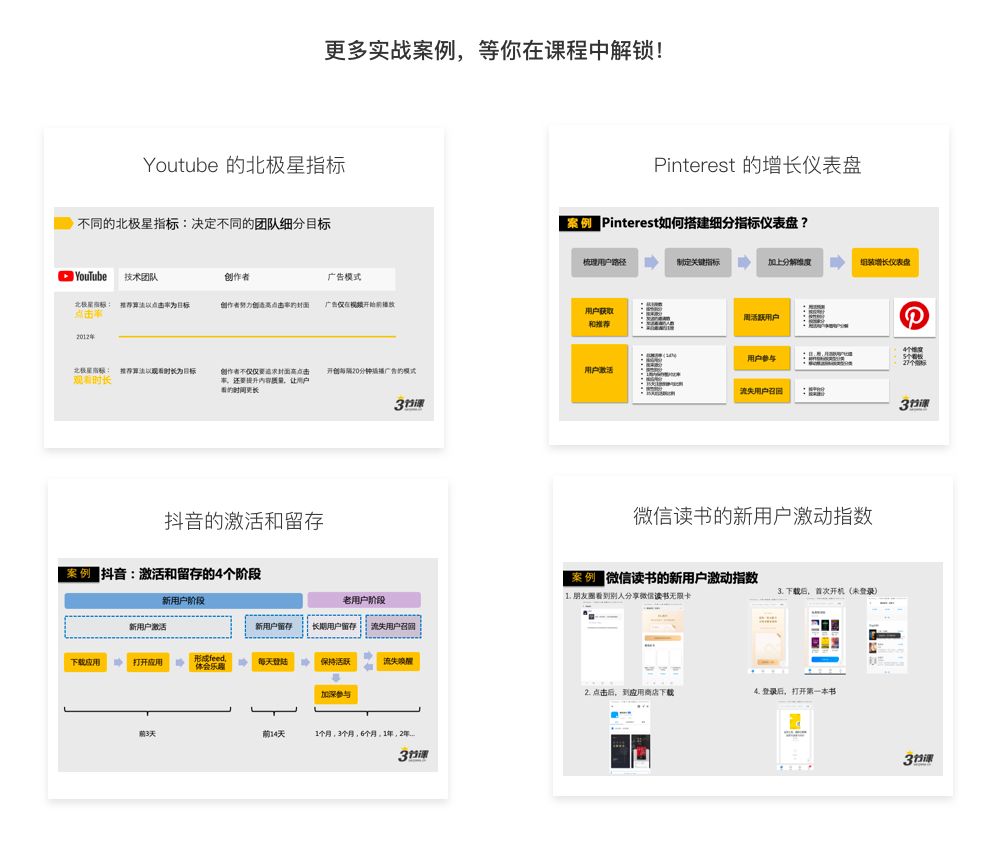The image size is (1000, 841).
Task: Click the purple 老用户阶段 bar
Action: [364, 600]
